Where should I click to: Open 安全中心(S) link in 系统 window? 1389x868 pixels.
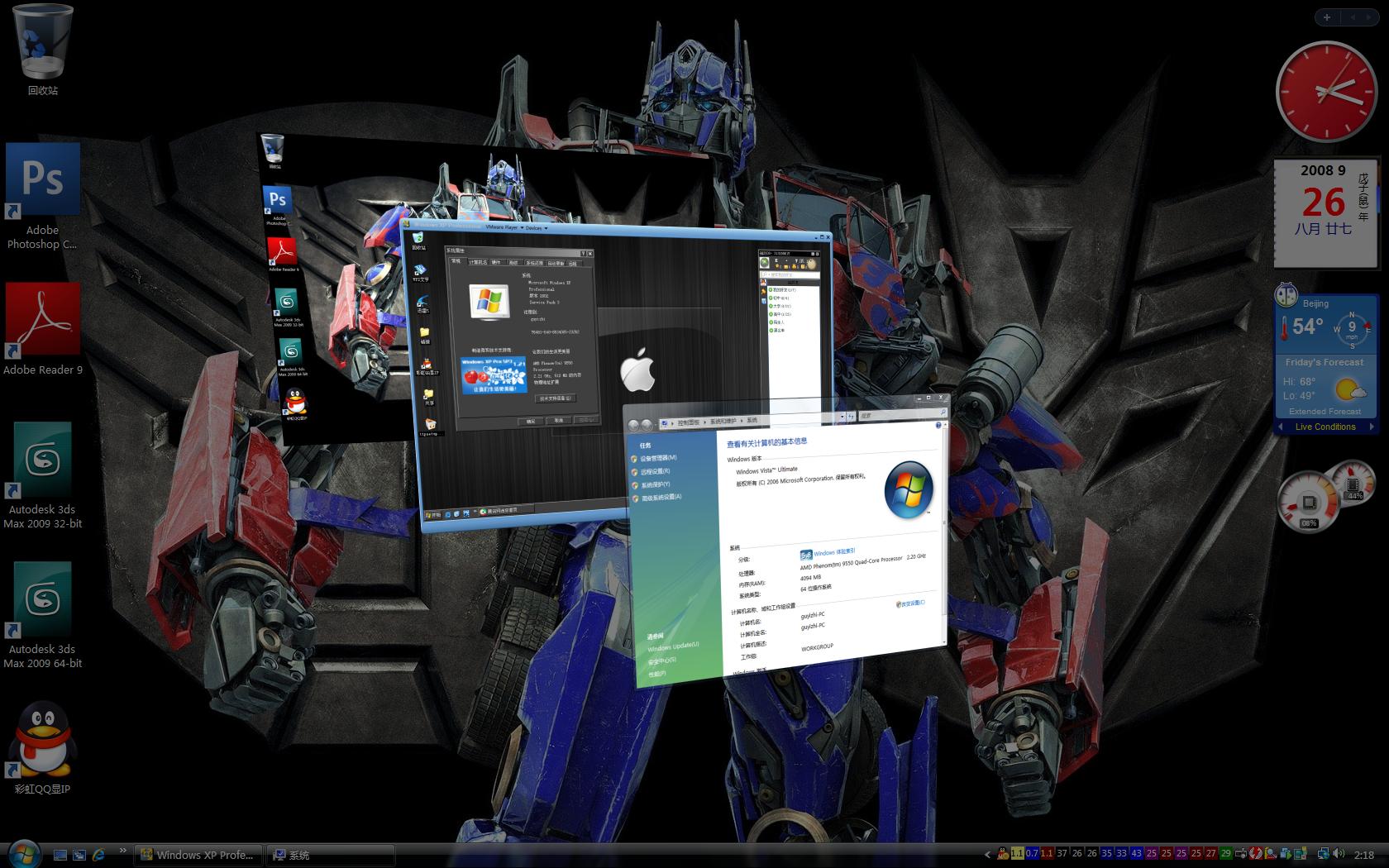point(661,660)
